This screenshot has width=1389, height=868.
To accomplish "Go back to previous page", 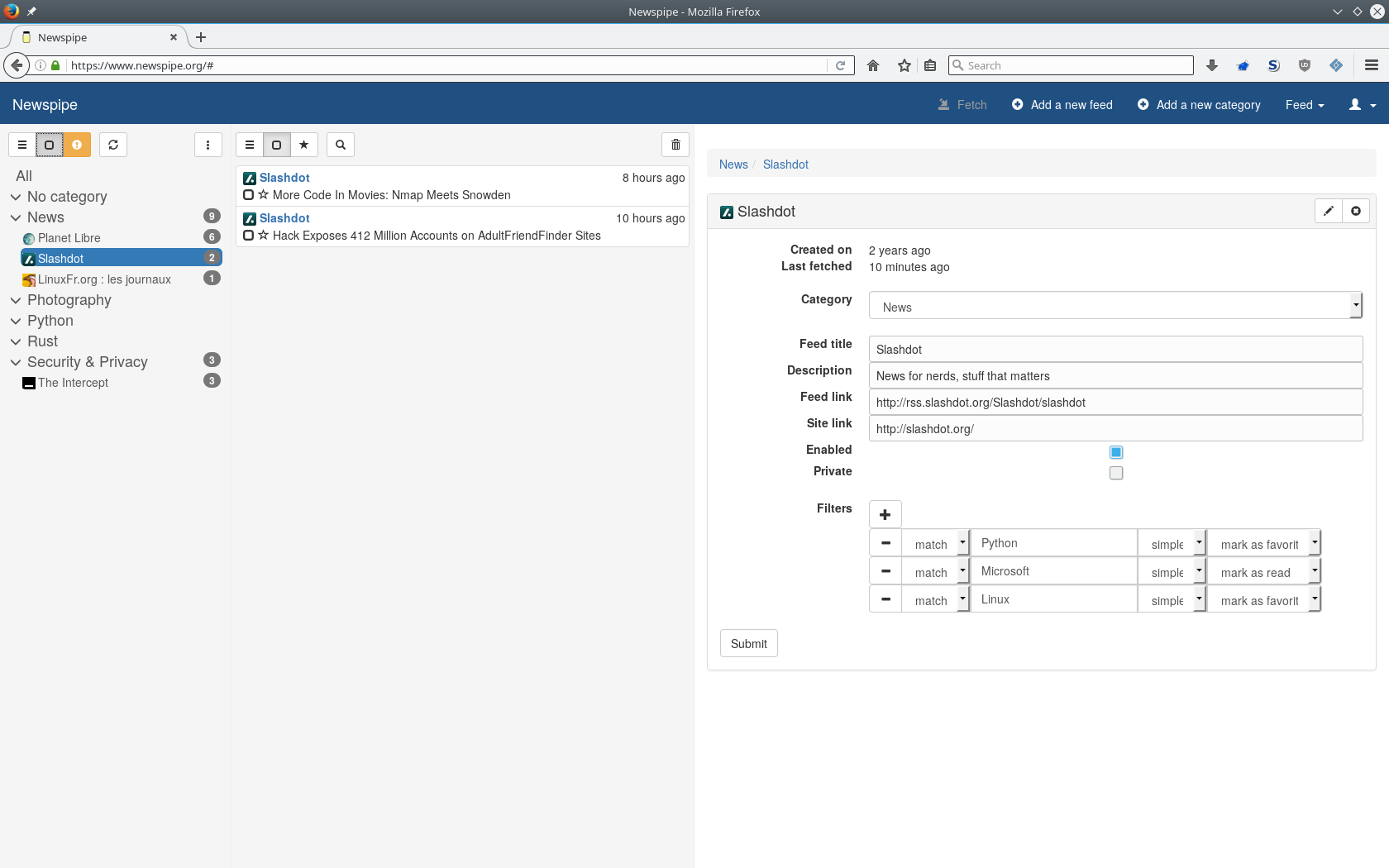I will pos(16,65).
